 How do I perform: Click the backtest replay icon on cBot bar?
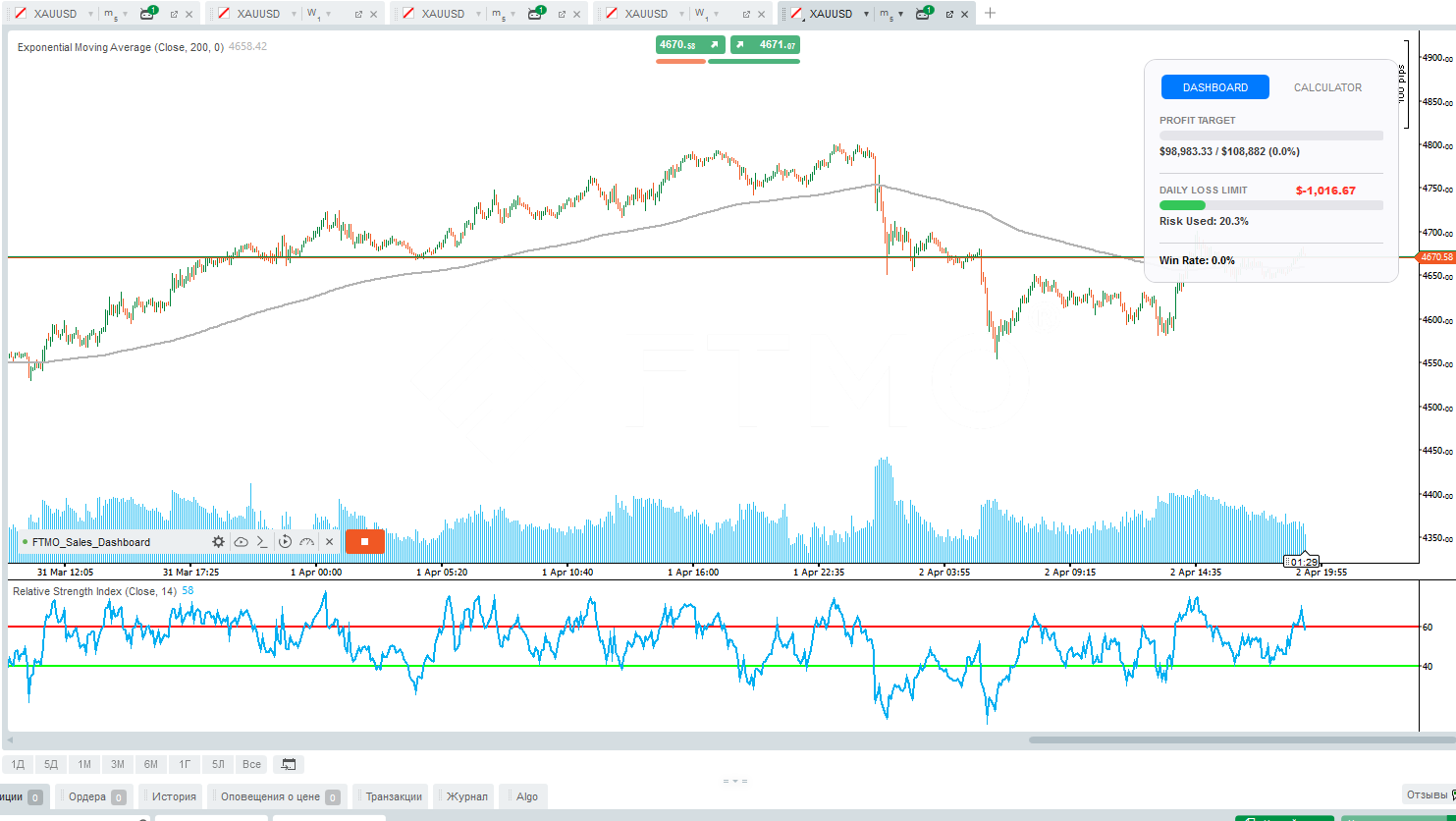pyautogui.click(x=285, y=542)
